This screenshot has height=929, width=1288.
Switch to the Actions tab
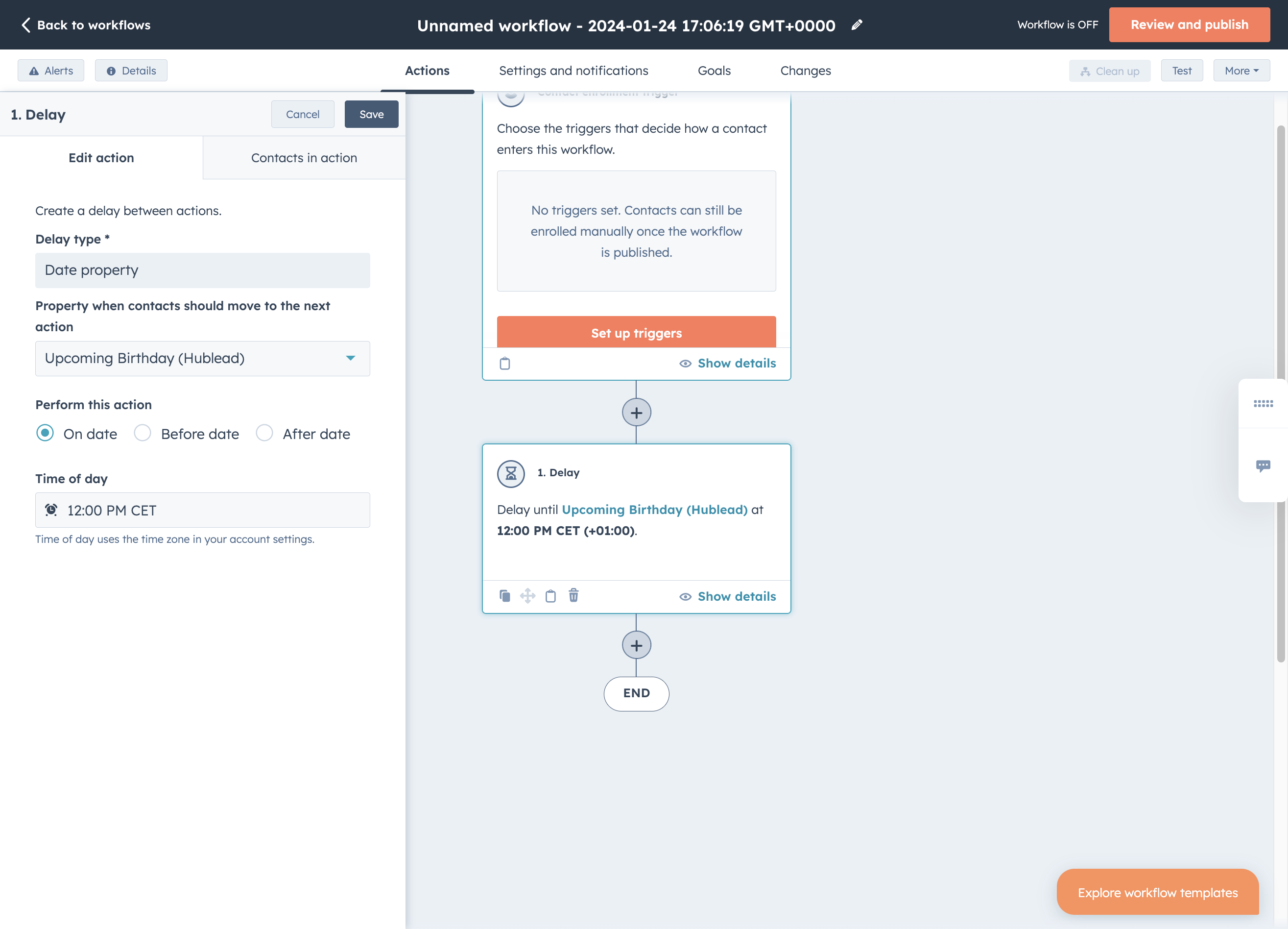click(x=427, y=71)
